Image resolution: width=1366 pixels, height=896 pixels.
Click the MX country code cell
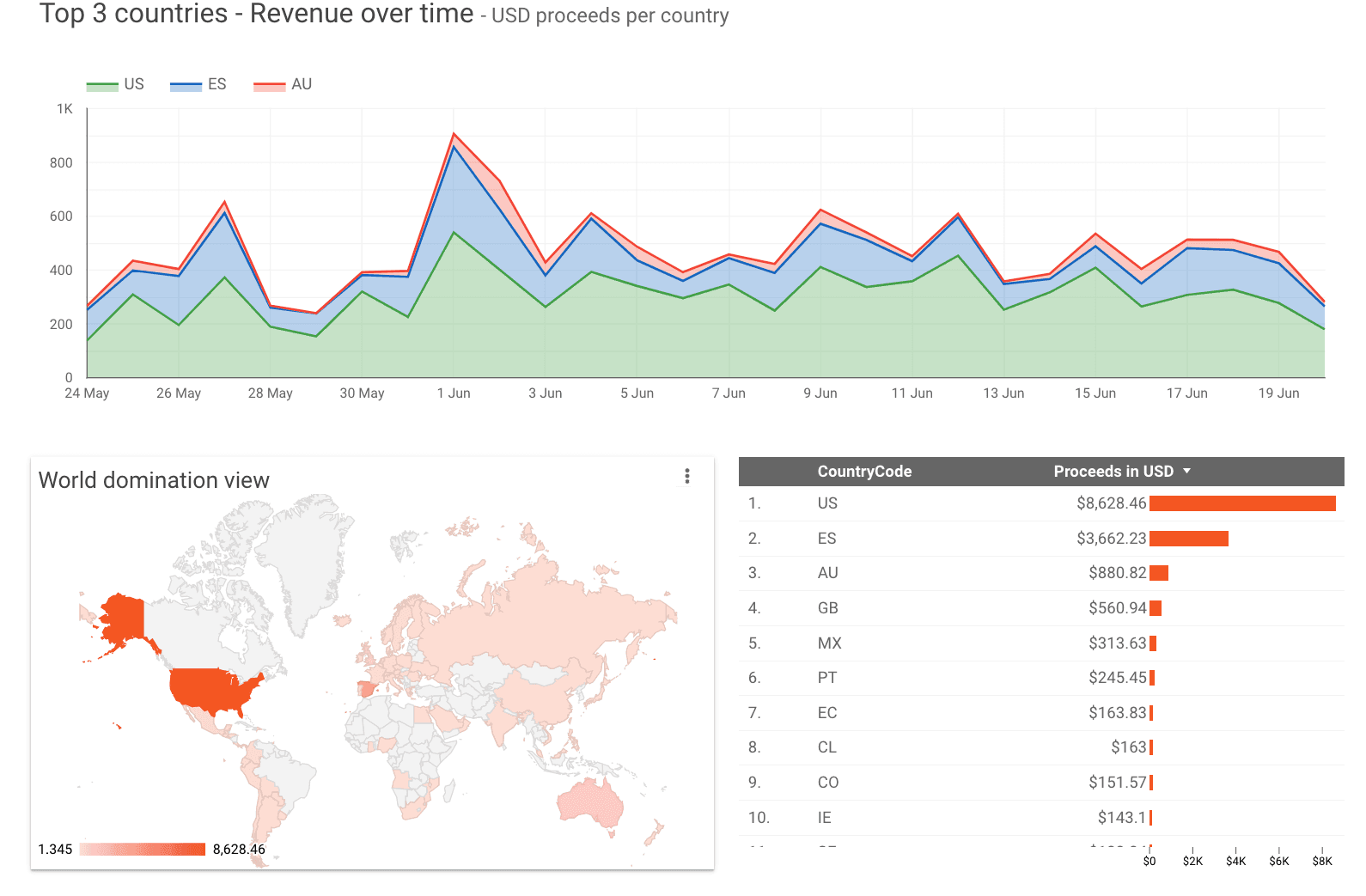point(829,643)
